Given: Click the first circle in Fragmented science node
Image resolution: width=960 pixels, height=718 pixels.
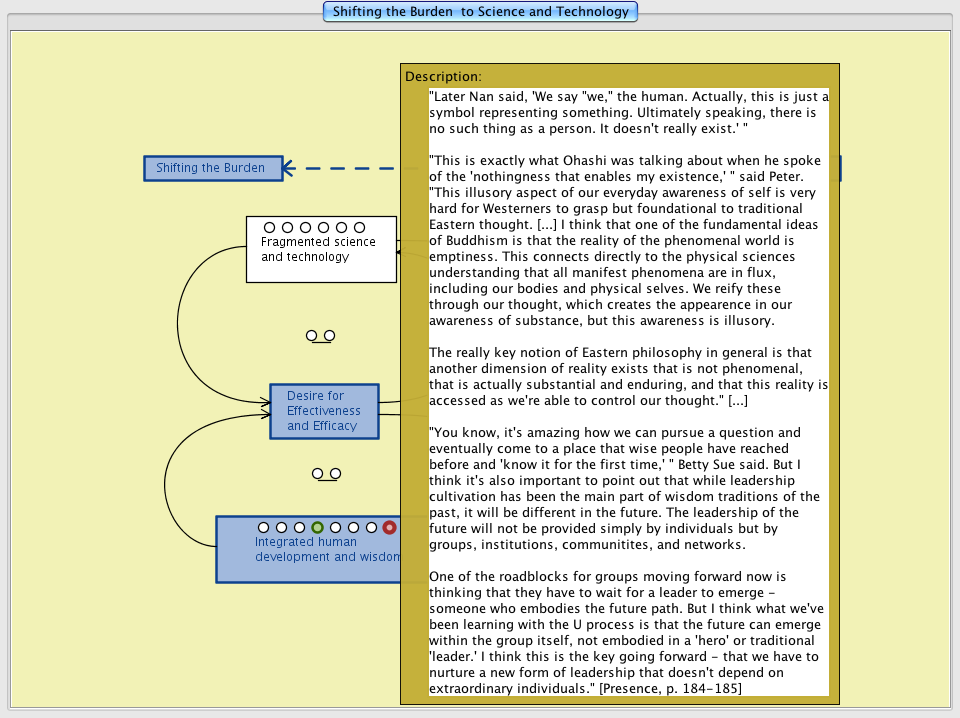Looking at the screenshot, I should (x=269, y=227).
